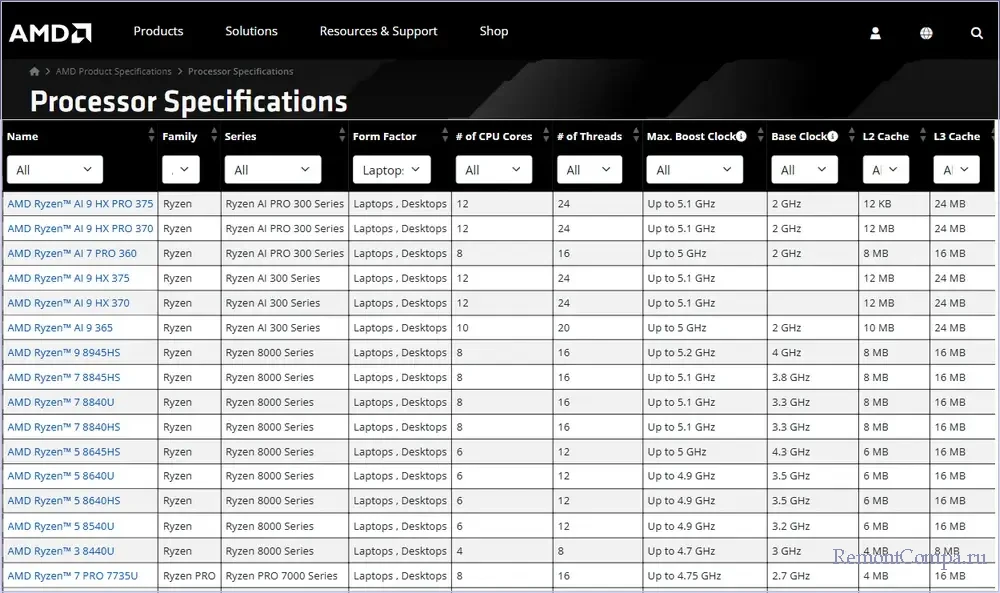Sort by # of CPU Cores arrows

(x=547, y=136)
